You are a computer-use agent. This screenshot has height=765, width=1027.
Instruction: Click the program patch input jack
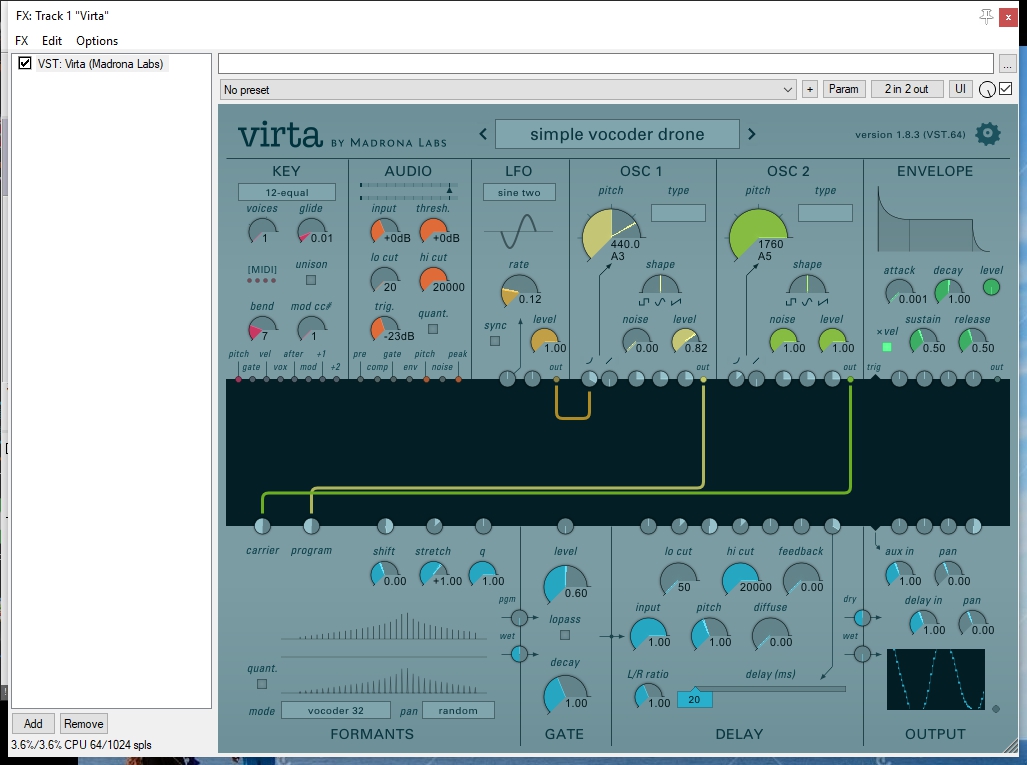point(311,526)
